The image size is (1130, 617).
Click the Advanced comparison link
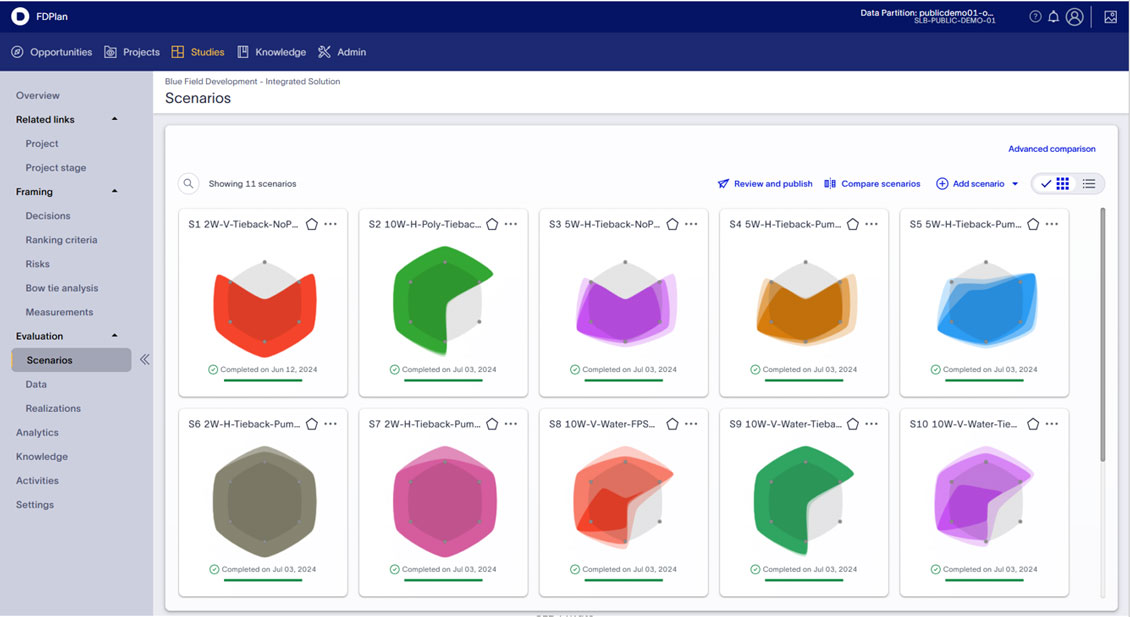[1051, 149]
